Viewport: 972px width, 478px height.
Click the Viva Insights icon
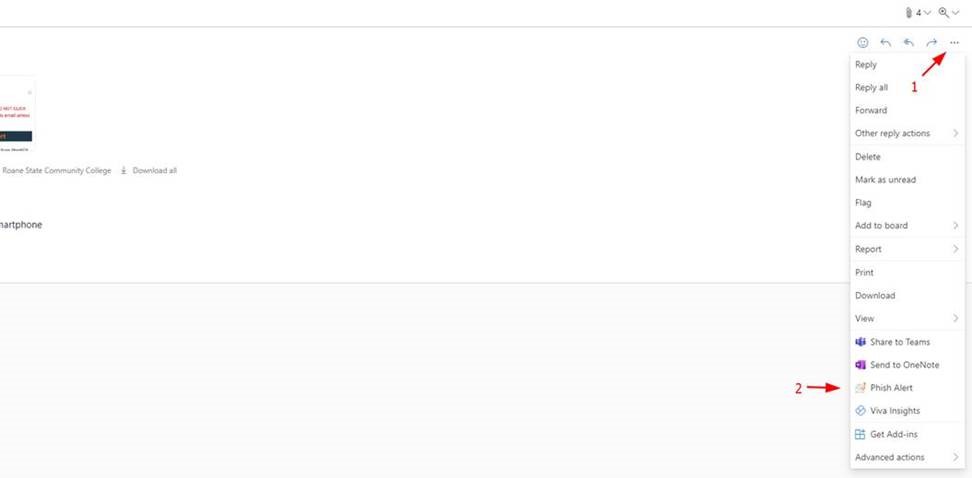(x=860, y=411)
